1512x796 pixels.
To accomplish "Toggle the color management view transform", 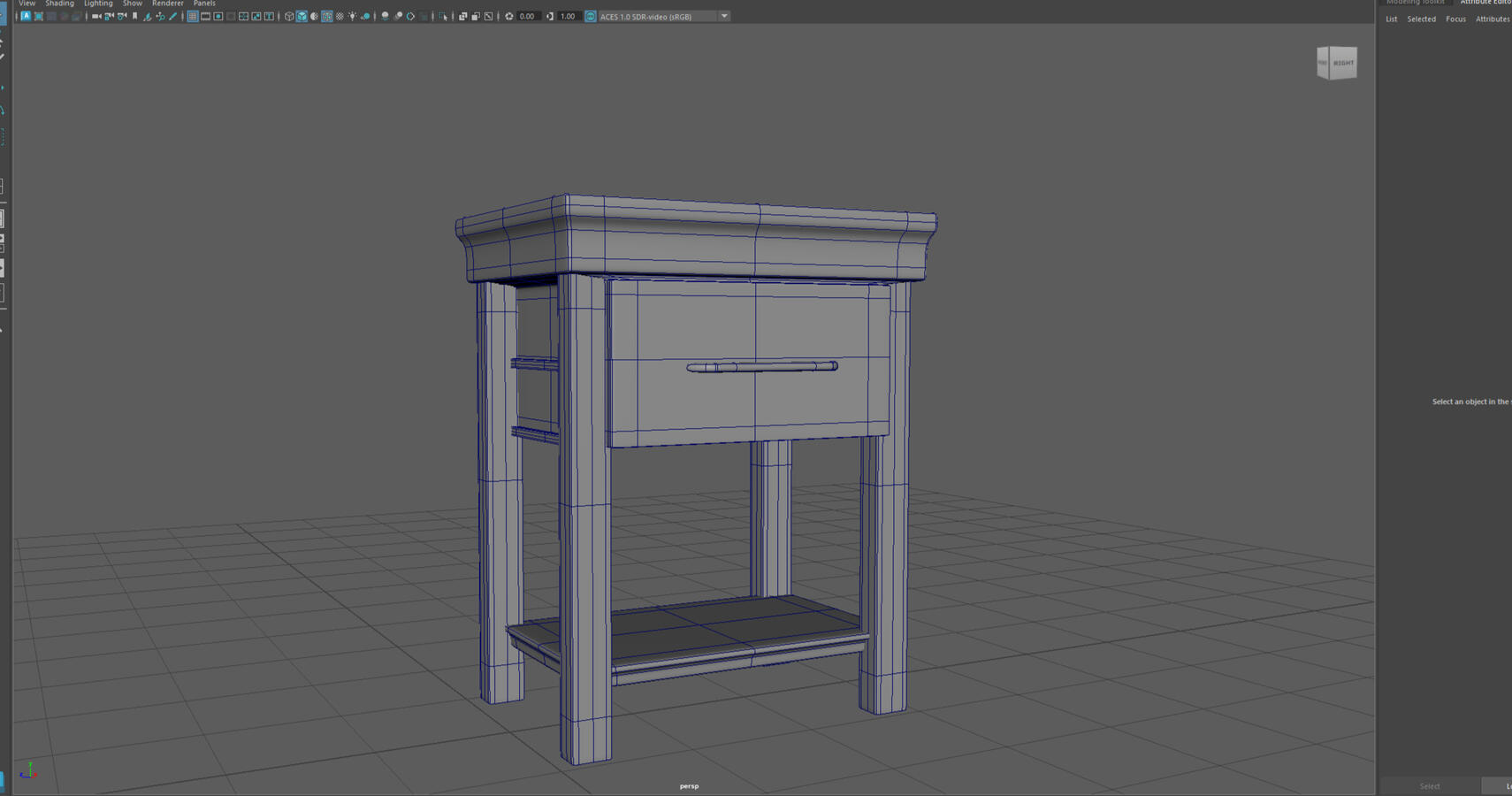I will (x=590, y=17).
